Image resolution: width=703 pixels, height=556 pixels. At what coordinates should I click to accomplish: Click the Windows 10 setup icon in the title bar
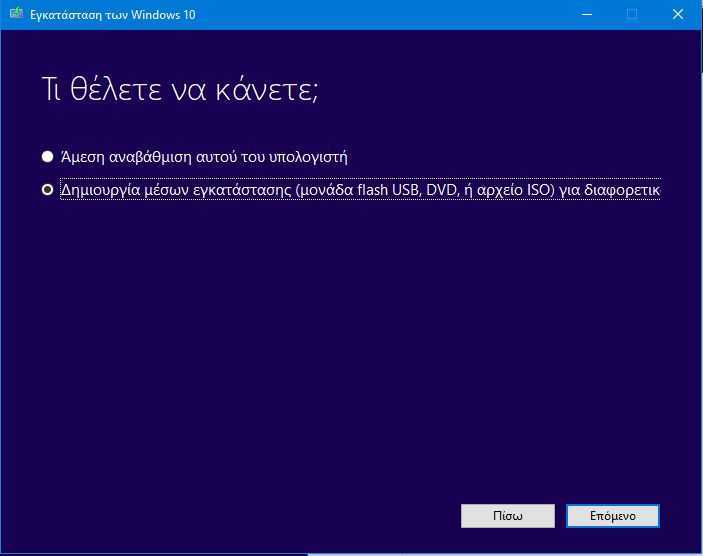click(x=16, y=13)
